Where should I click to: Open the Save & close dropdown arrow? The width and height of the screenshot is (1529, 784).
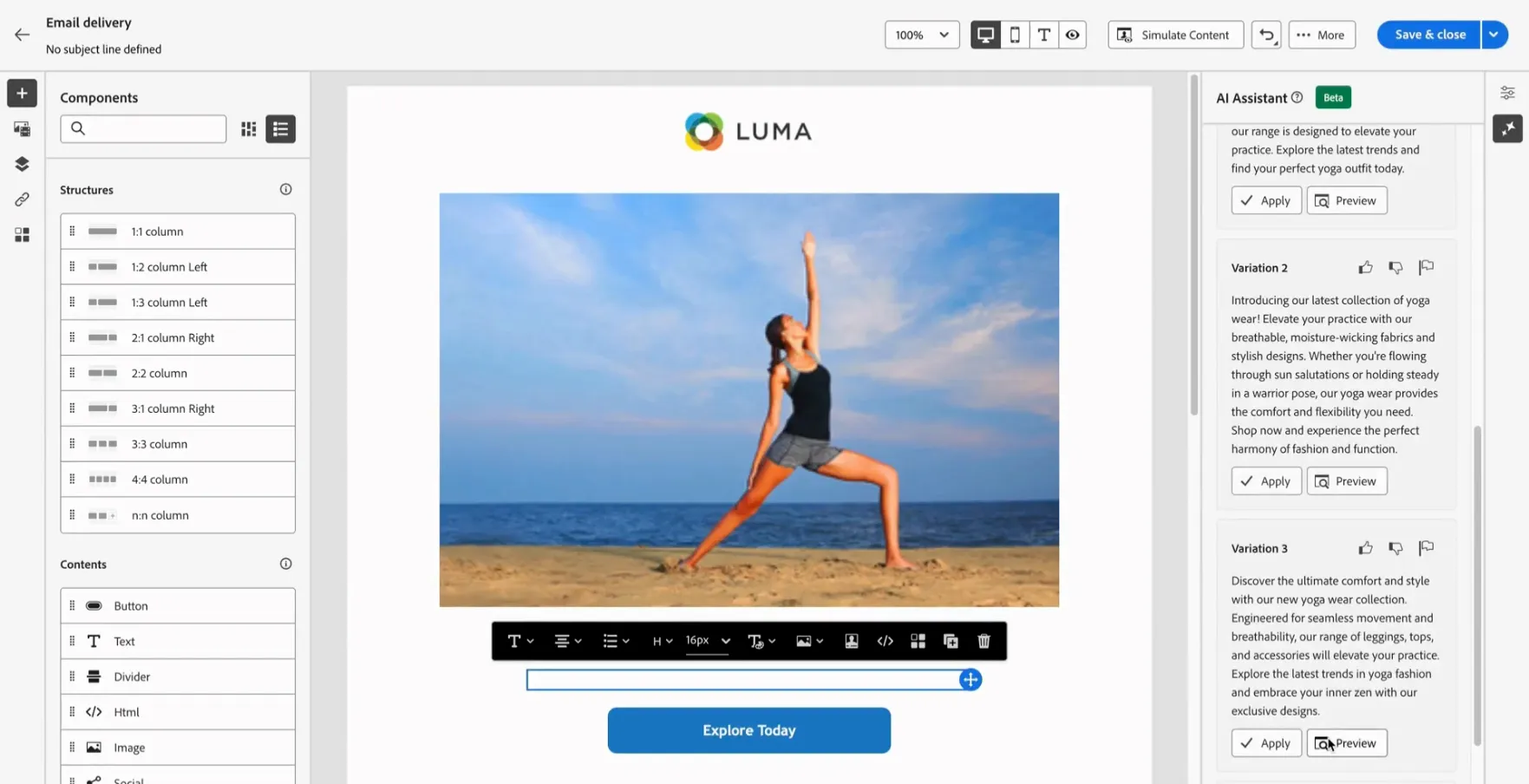click(x=1493, y=35)
